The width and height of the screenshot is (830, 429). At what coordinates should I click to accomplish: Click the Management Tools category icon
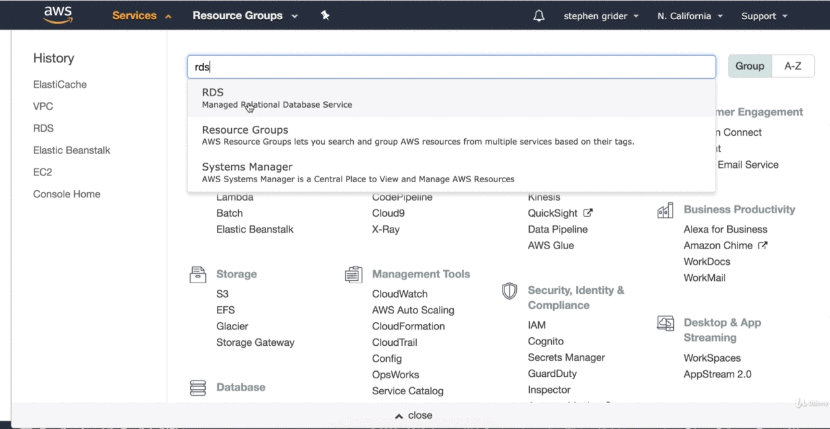click(x=353, y=274)
